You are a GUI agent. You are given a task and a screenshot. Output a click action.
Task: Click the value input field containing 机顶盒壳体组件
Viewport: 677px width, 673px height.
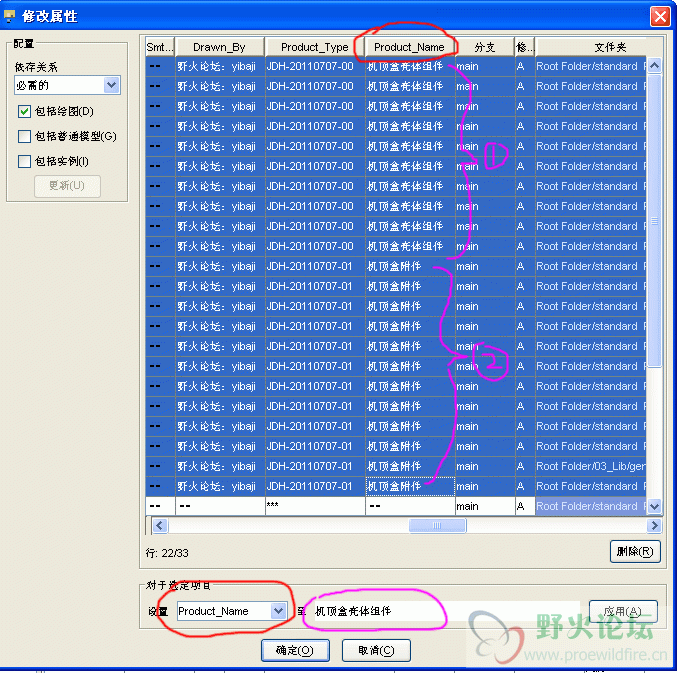pos(447,611)
